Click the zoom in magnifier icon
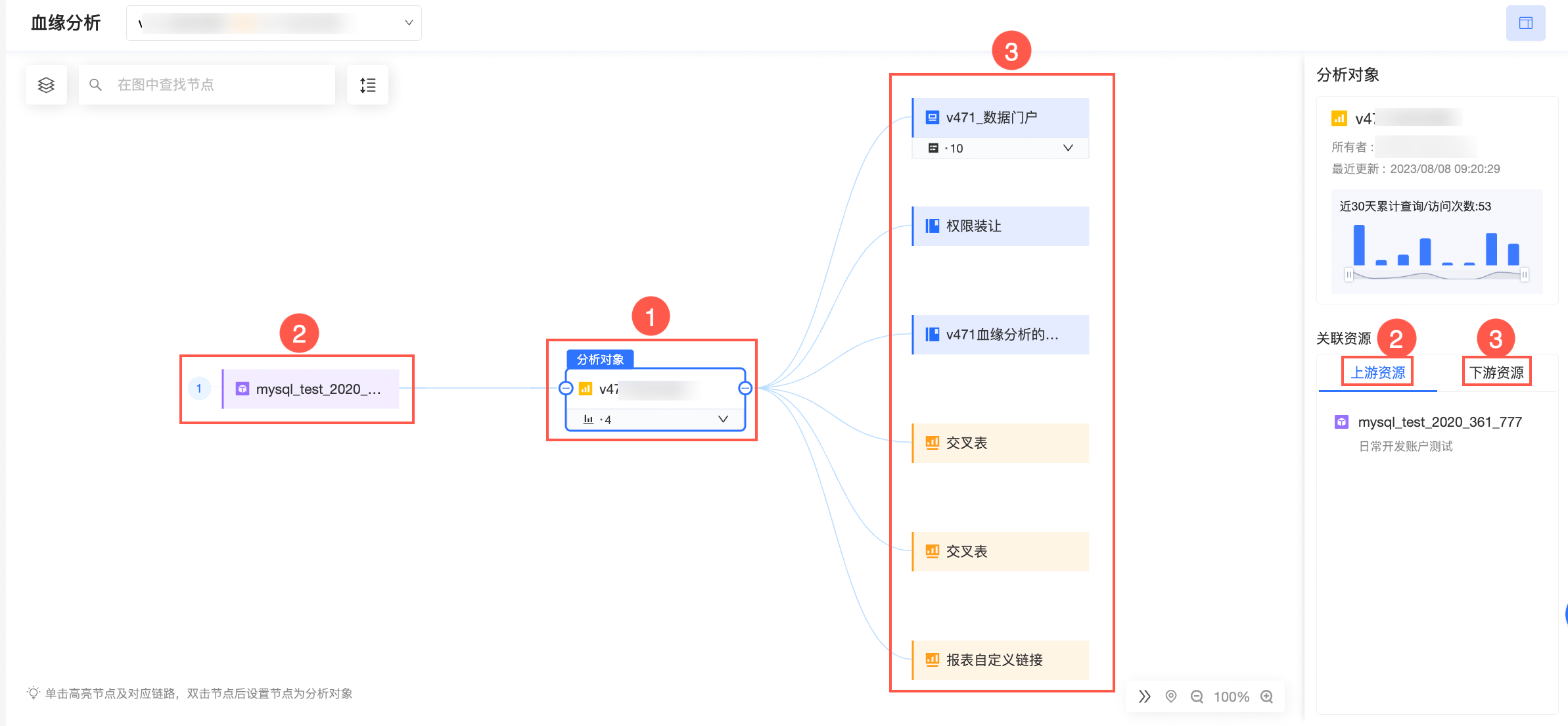 (1267, 696)
